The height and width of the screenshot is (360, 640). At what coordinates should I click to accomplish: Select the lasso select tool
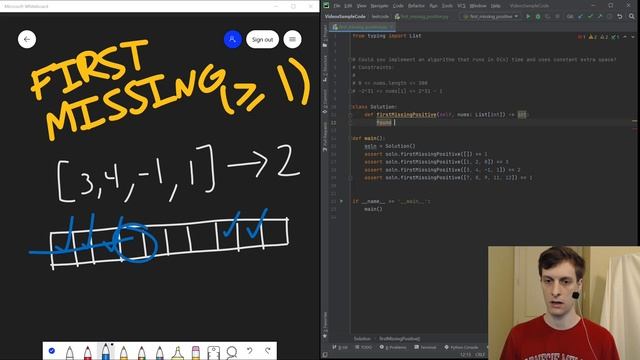[x=231, y=352]
